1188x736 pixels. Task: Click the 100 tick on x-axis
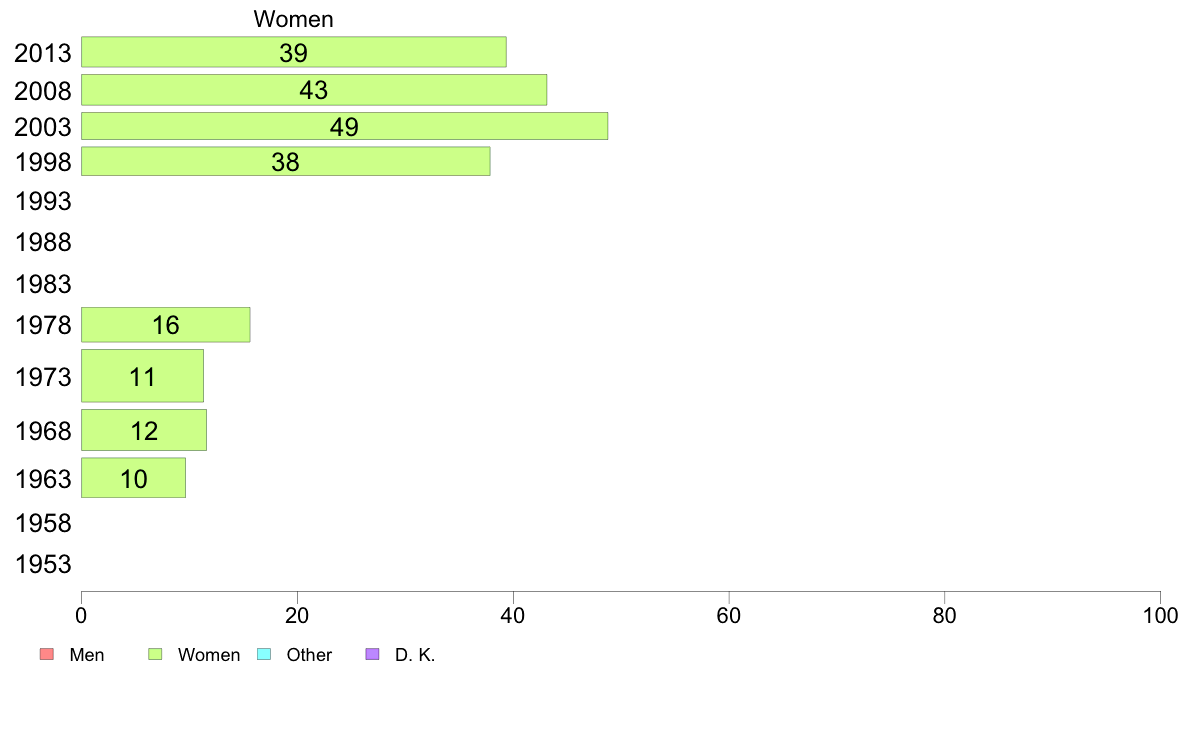click(x=1160, y=615)
